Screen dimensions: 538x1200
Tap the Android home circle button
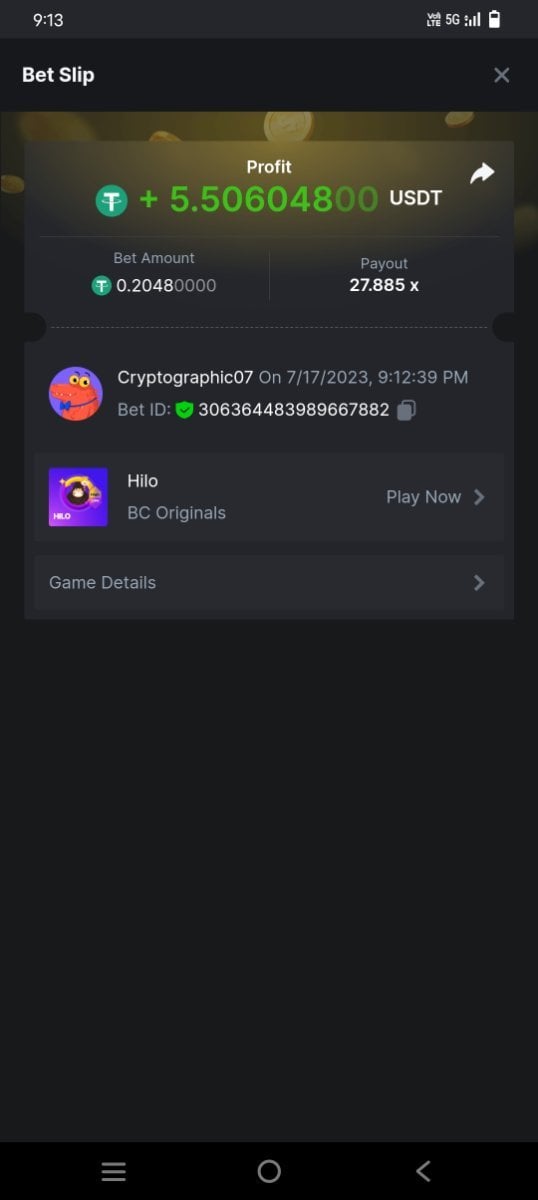(269, 1172)
